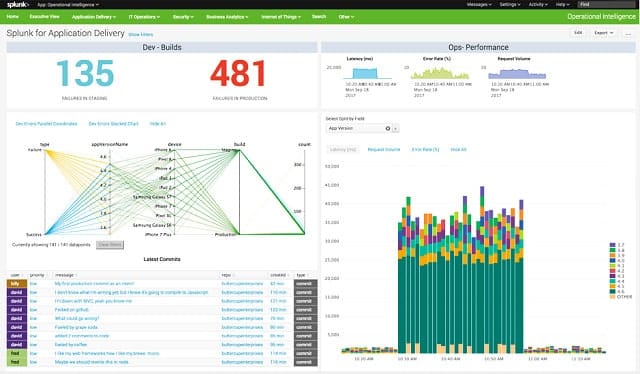
Task: Toggle the Error Rate (%) chart view
Action: tap(425, 150)
